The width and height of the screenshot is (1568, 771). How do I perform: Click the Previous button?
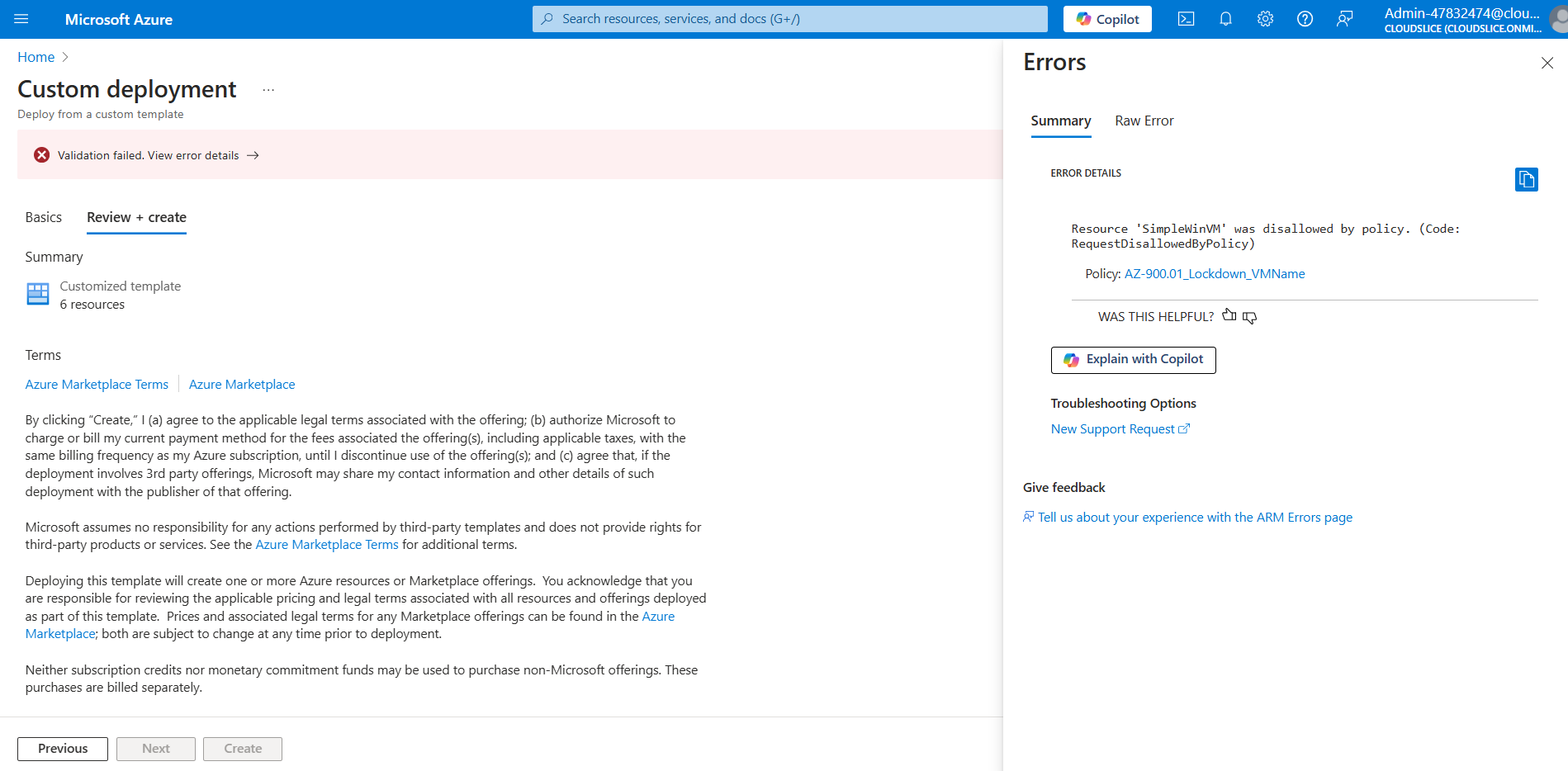(63, 749)
